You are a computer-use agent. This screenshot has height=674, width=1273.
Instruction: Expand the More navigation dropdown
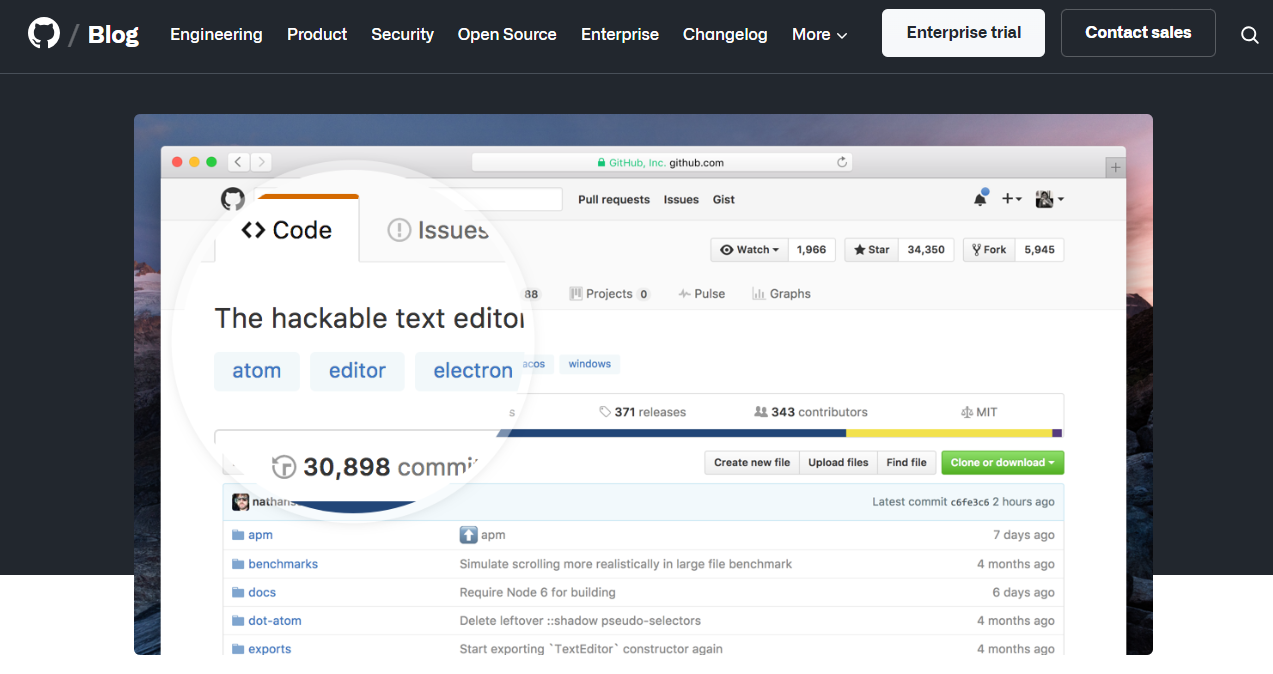coord(819,34)
